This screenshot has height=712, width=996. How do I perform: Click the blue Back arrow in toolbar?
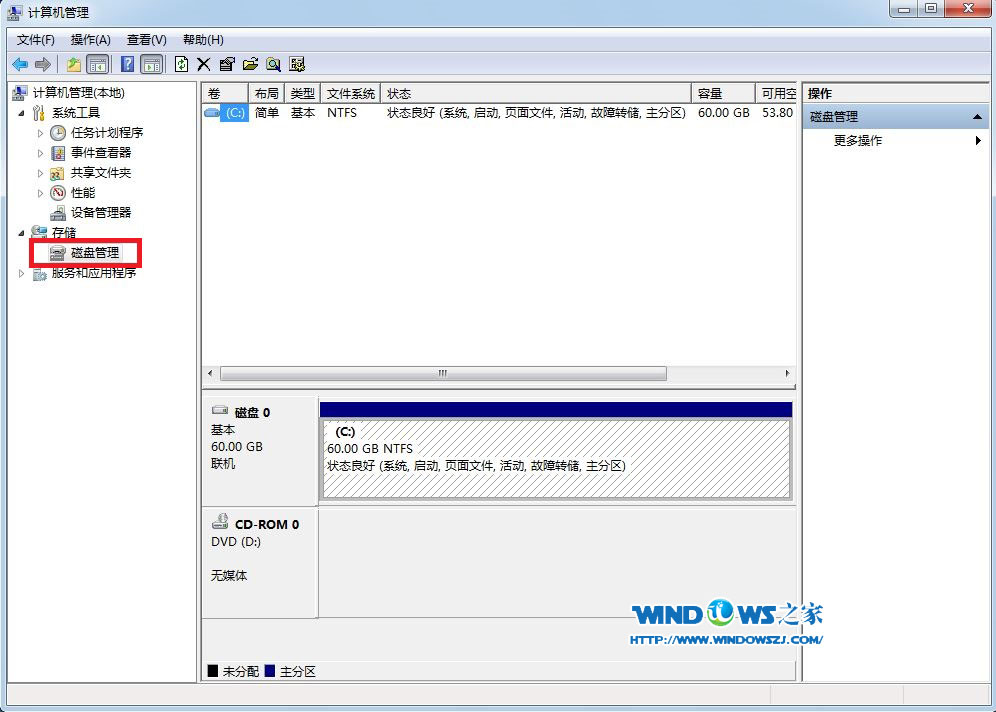20,64
